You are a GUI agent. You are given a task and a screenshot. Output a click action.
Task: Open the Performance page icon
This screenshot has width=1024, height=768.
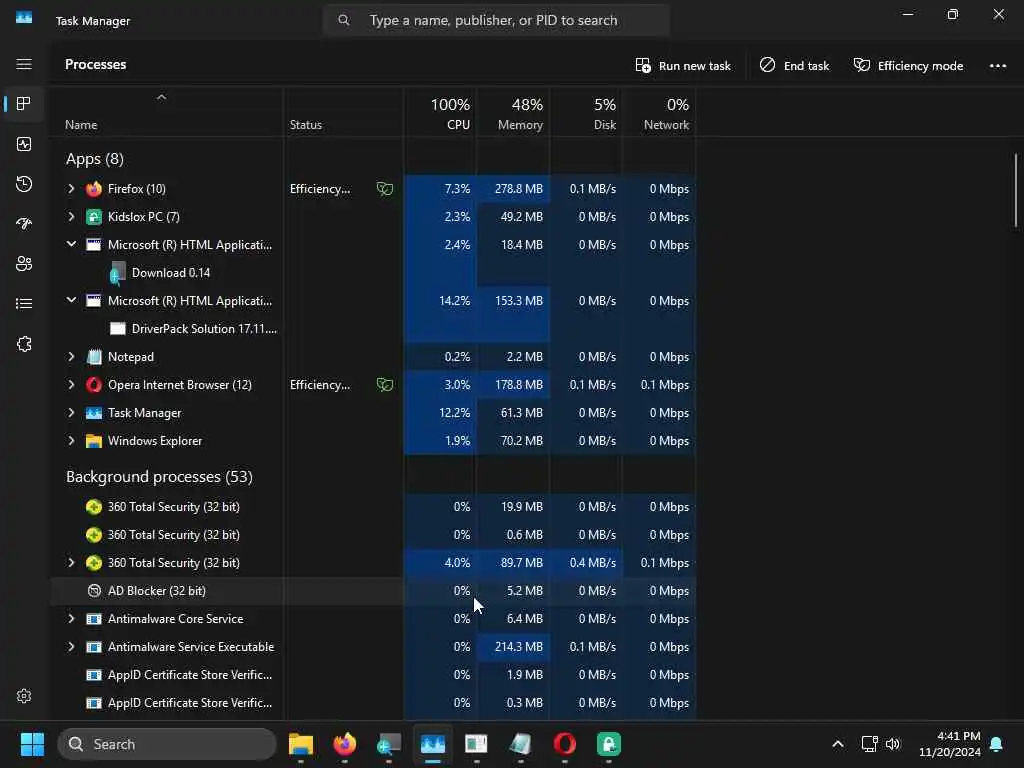point(24,144)
